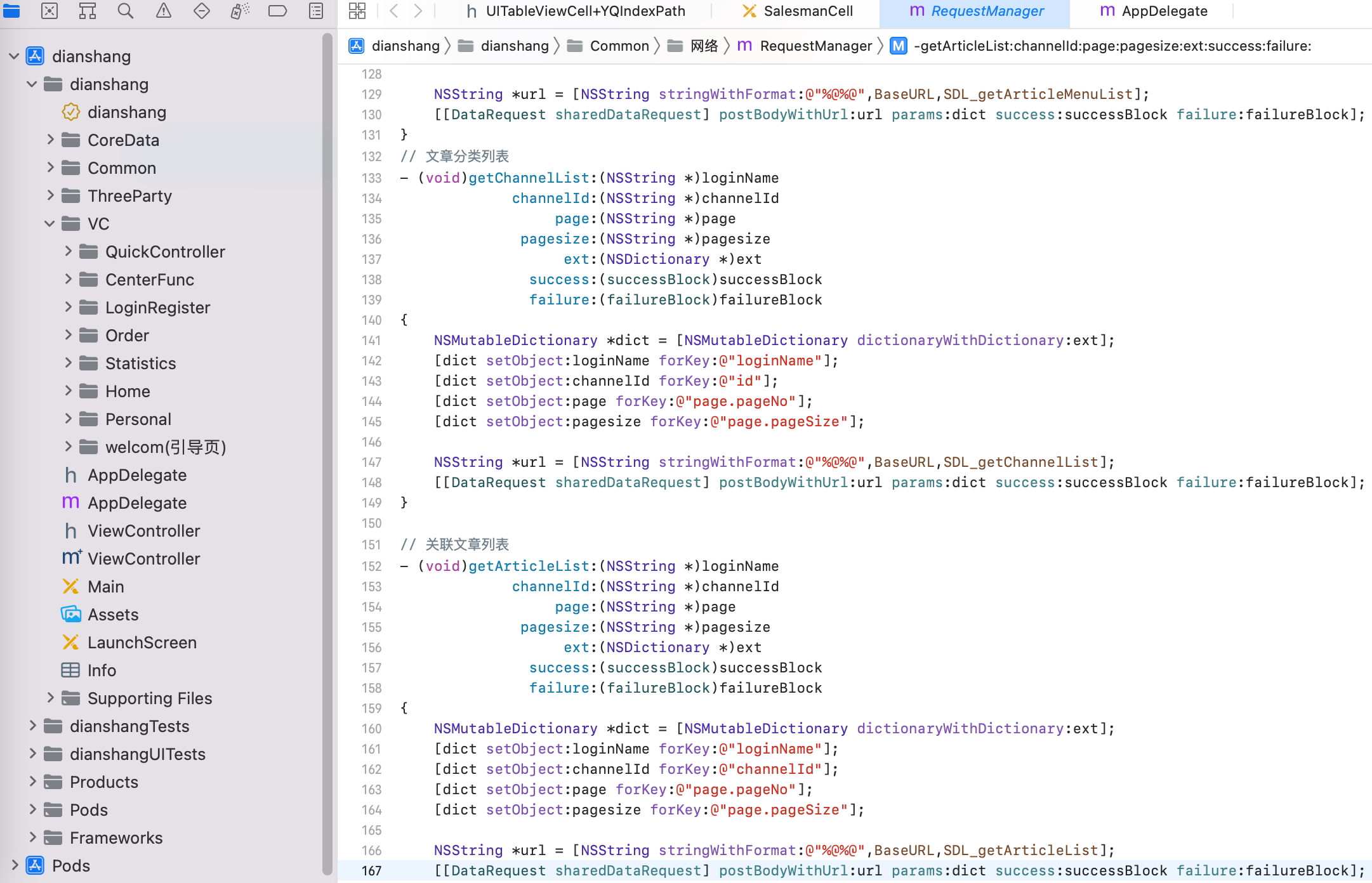The image size is (1372, 883).
Task: Click the grid/layout icon in toolbar
Action: click(x=358, y=11)
